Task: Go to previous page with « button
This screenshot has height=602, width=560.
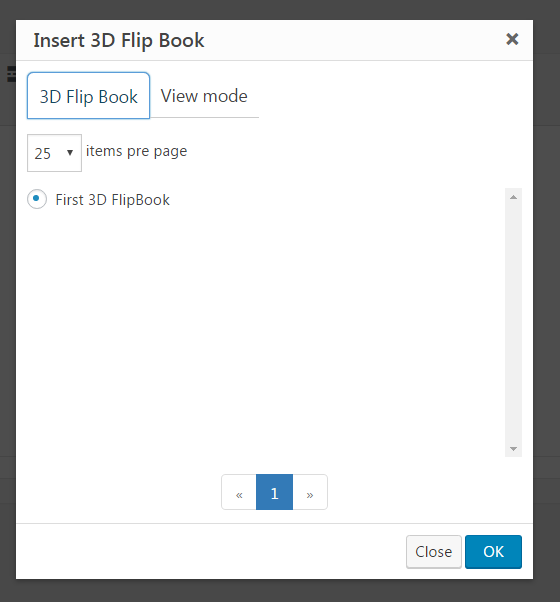Action: pos(239,492)
